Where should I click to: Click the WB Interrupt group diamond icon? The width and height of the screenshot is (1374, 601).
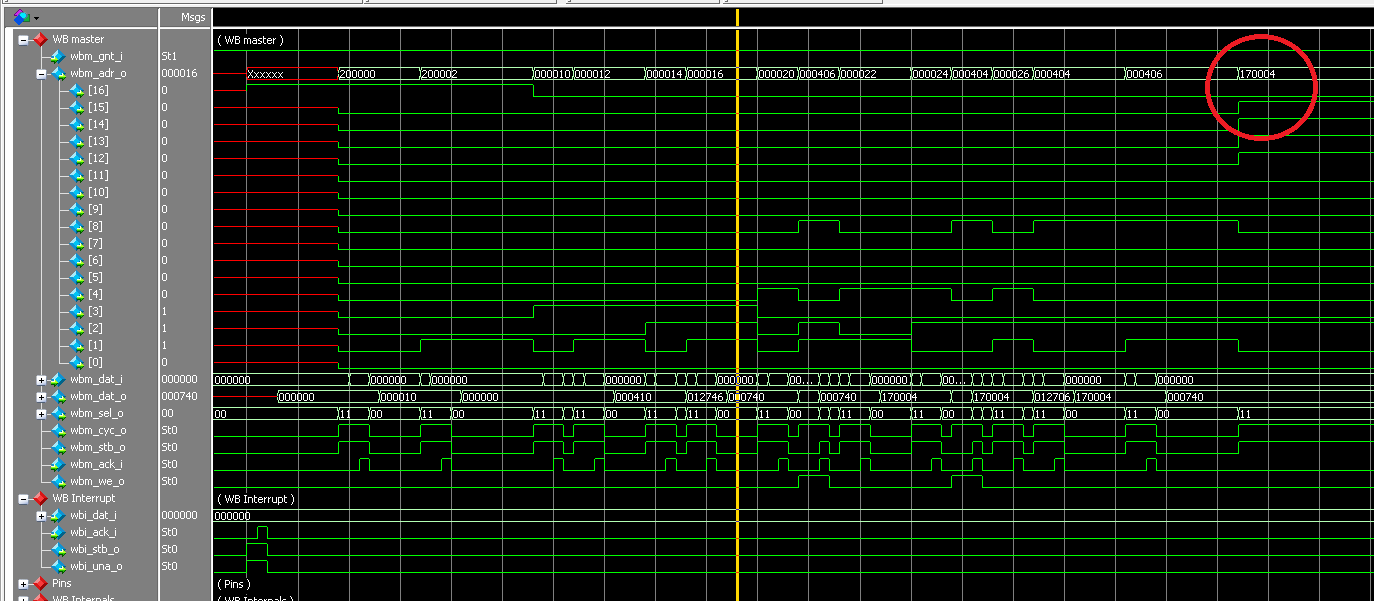coord(40,498)
